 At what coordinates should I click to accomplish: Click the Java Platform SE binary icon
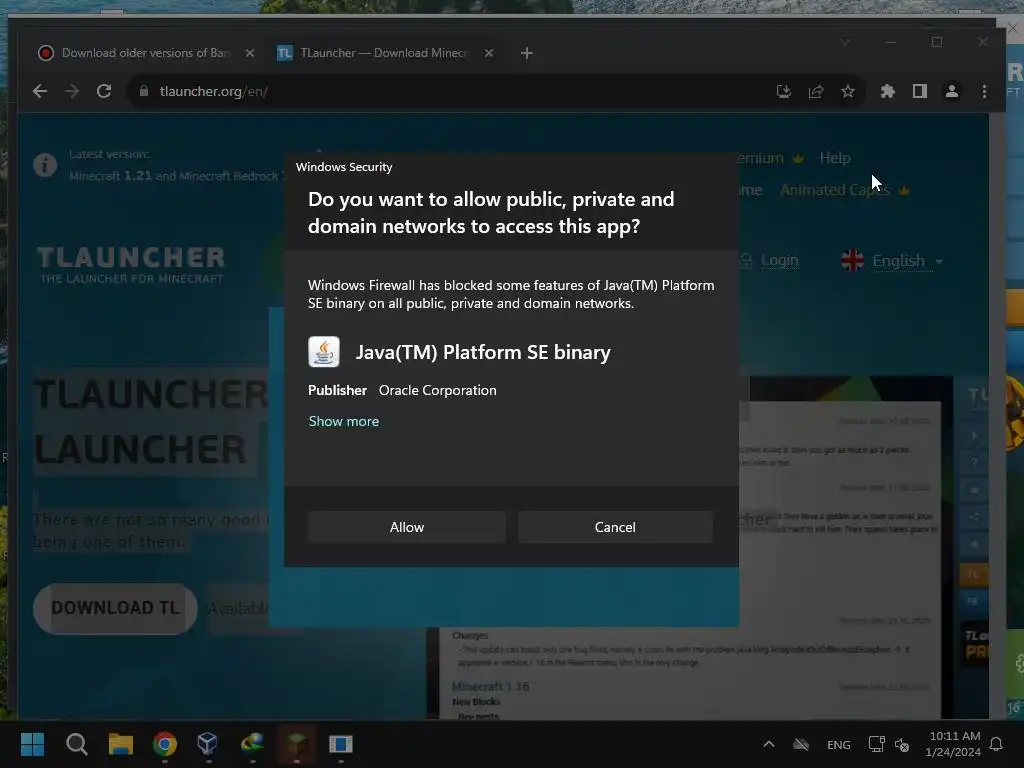324,352
